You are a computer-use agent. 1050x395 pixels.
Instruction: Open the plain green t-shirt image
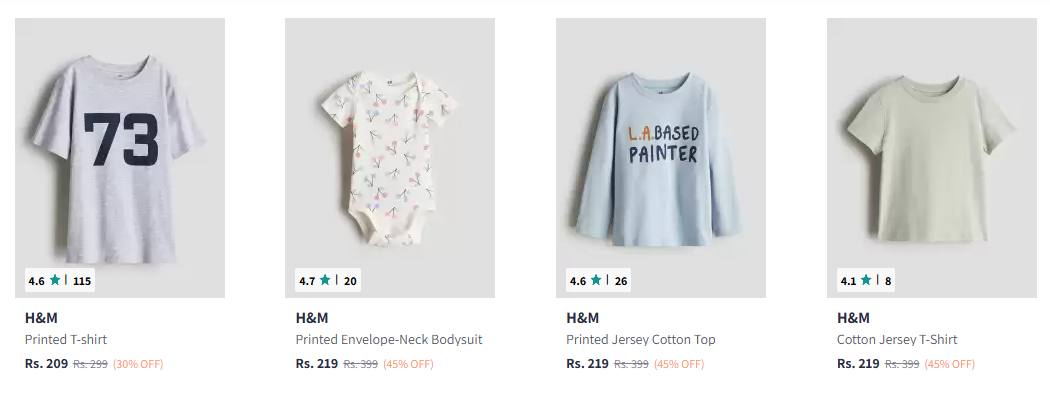[931, 158]
